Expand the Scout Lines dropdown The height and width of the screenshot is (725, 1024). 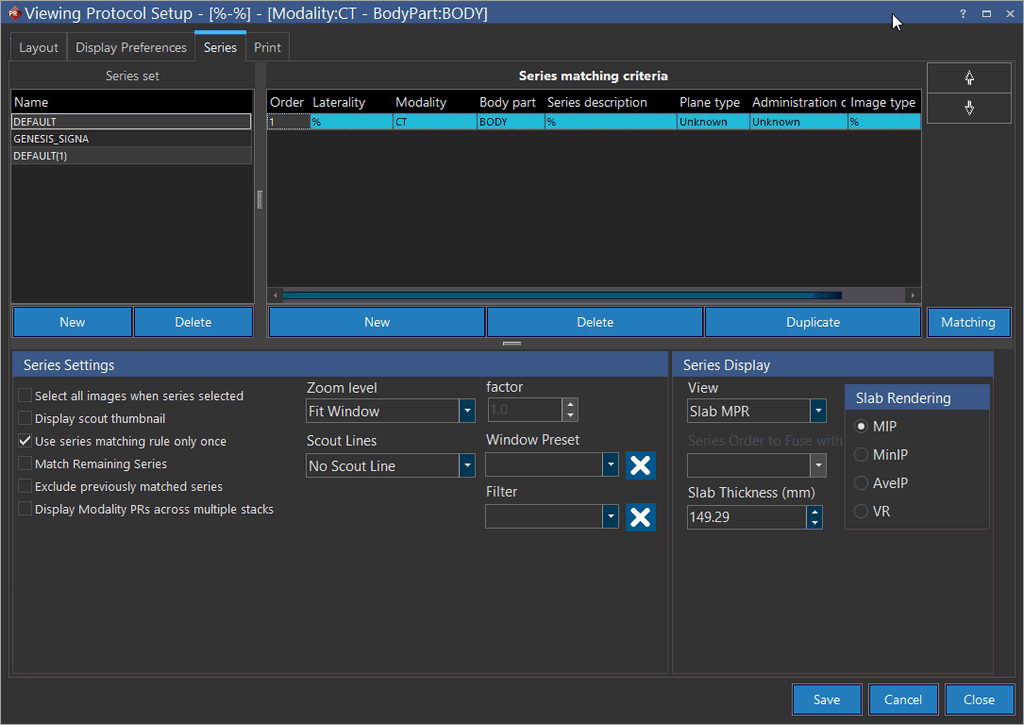point(466,466)
